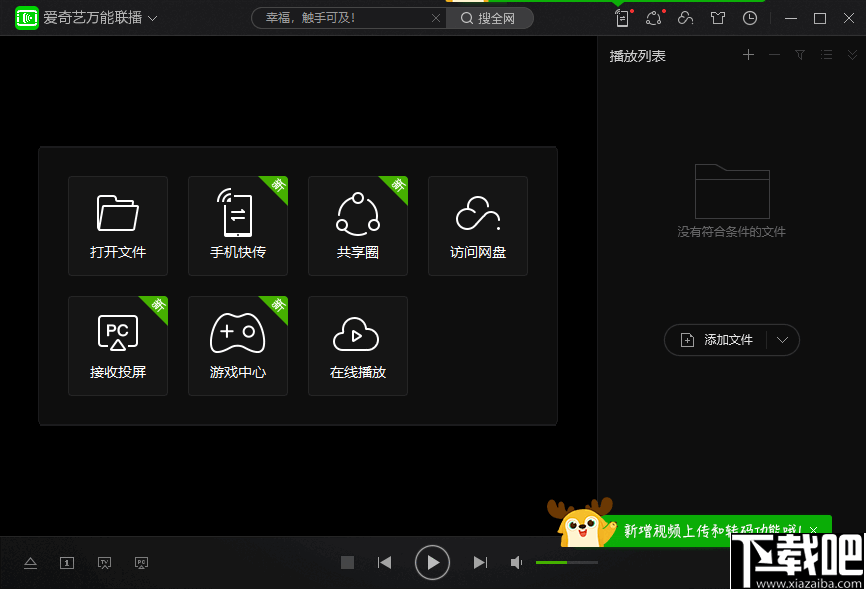Maximize the player window
The height and width of the screenshot is (589, 866).
click(x=820, y=18)
